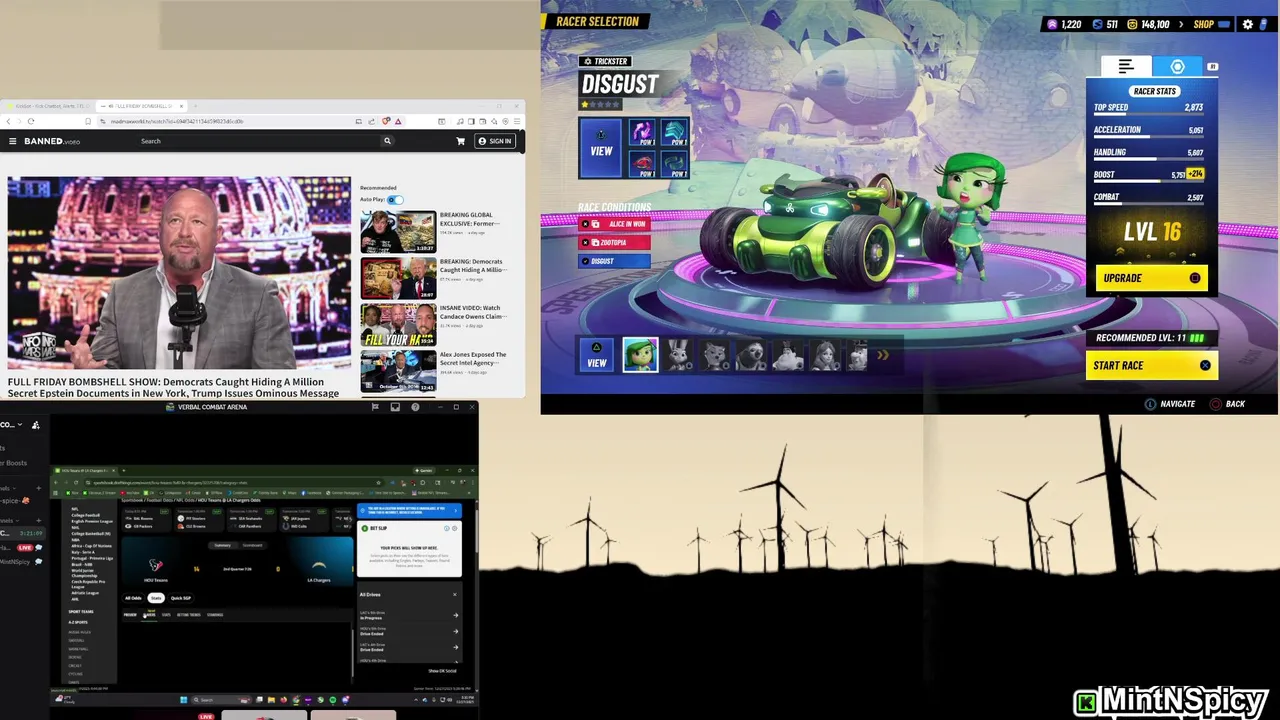Expand more racers with the yellow double-arrow
Image resolution: width=1280 pixels, height=720 pixels.
click(x=883, y=355)
